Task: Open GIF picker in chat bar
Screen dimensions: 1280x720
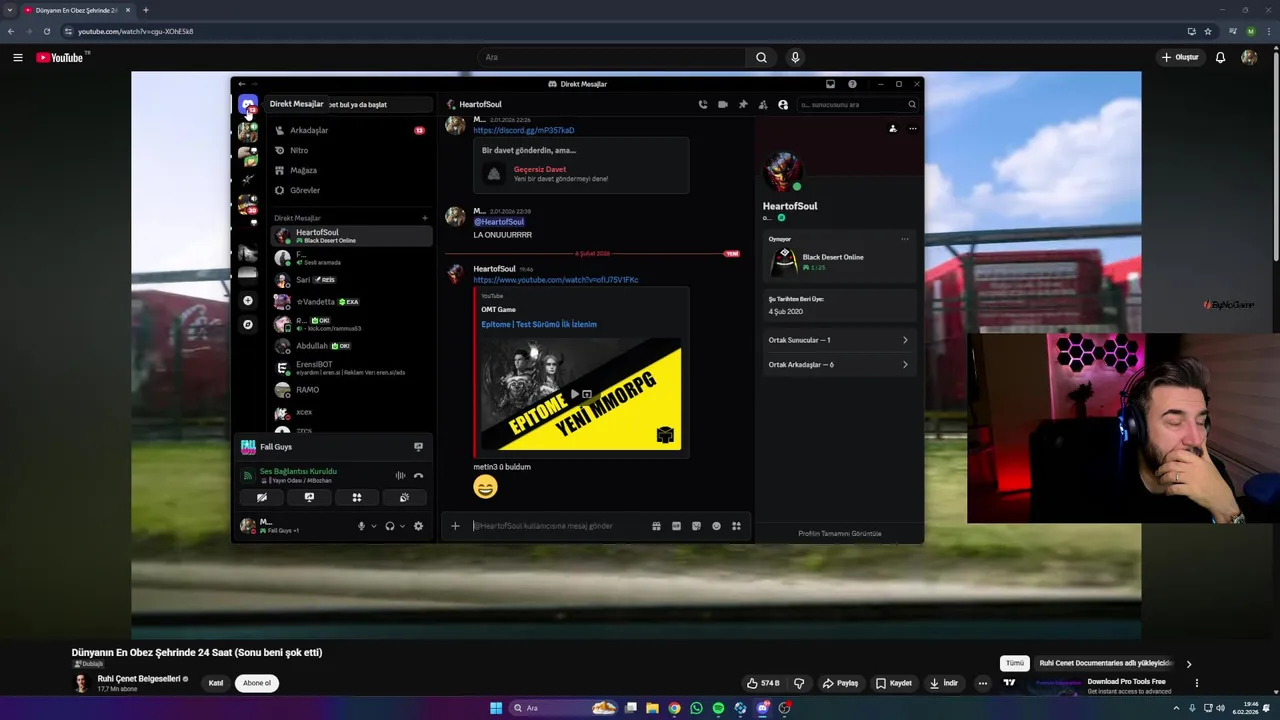Action: point(676,526)
